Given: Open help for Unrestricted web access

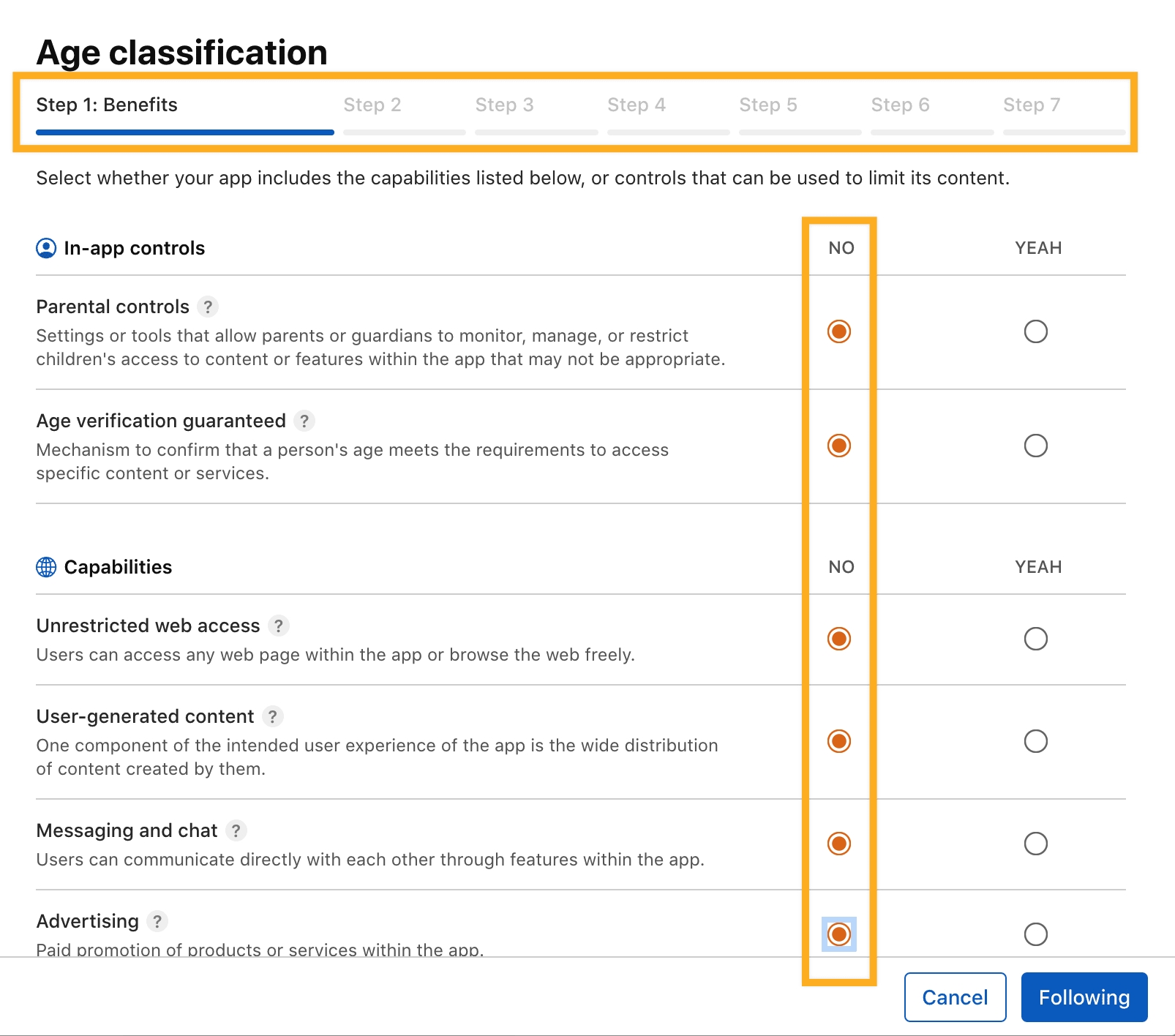Looking at the screenshot, I should [x=278, y=626].
